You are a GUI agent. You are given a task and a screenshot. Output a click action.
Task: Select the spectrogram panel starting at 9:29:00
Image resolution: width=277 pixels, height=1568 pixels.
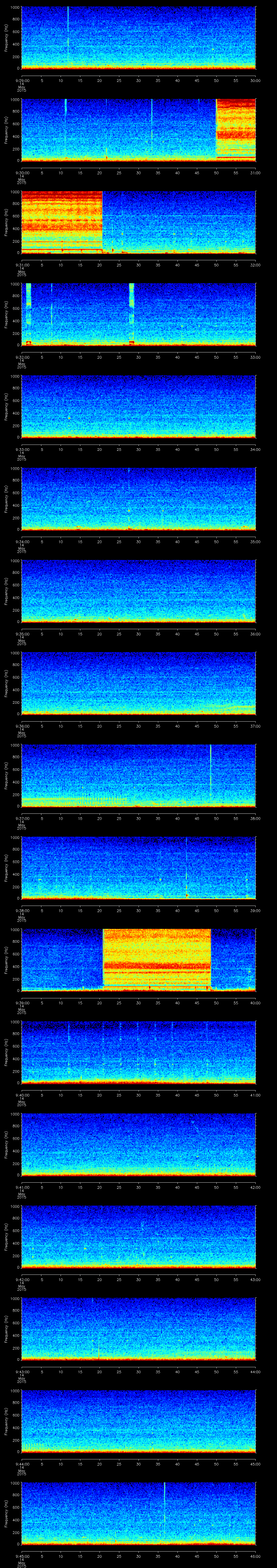(x=139, y=38)
